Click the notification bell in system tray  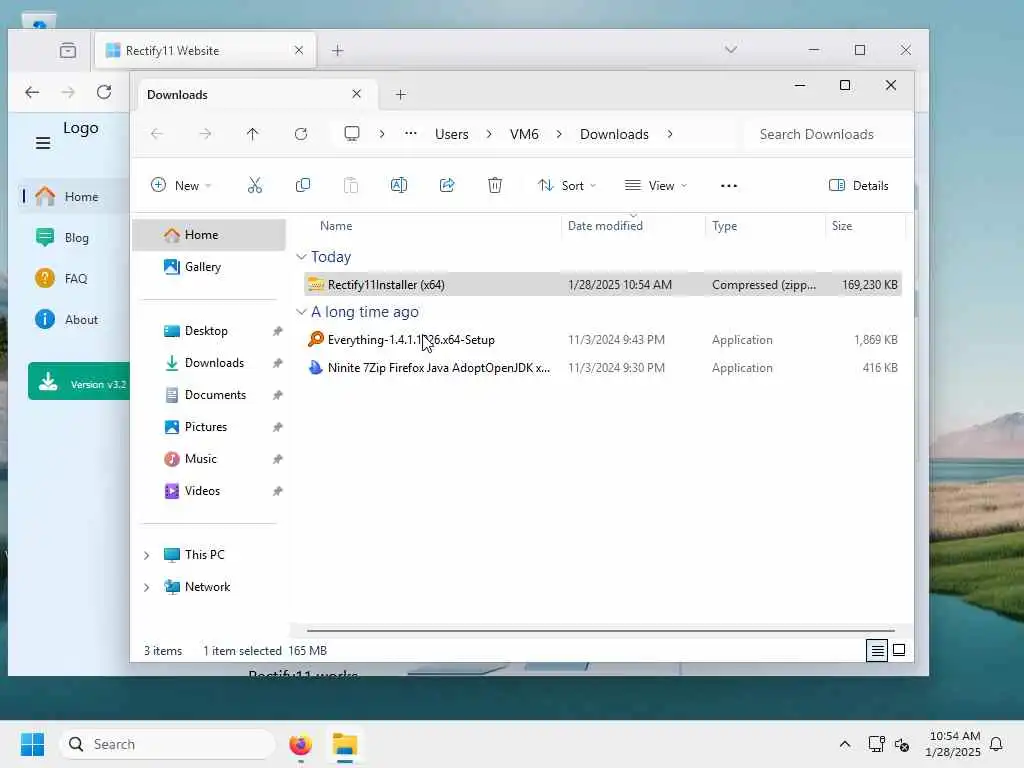pos(997,744)
